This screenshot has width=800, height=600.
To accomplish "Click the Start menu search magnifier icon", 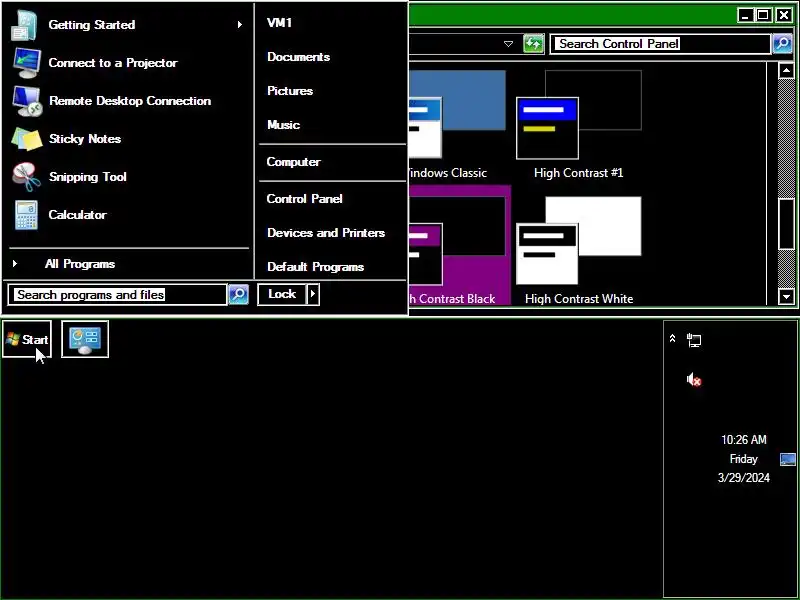I will tap(238, 294).
